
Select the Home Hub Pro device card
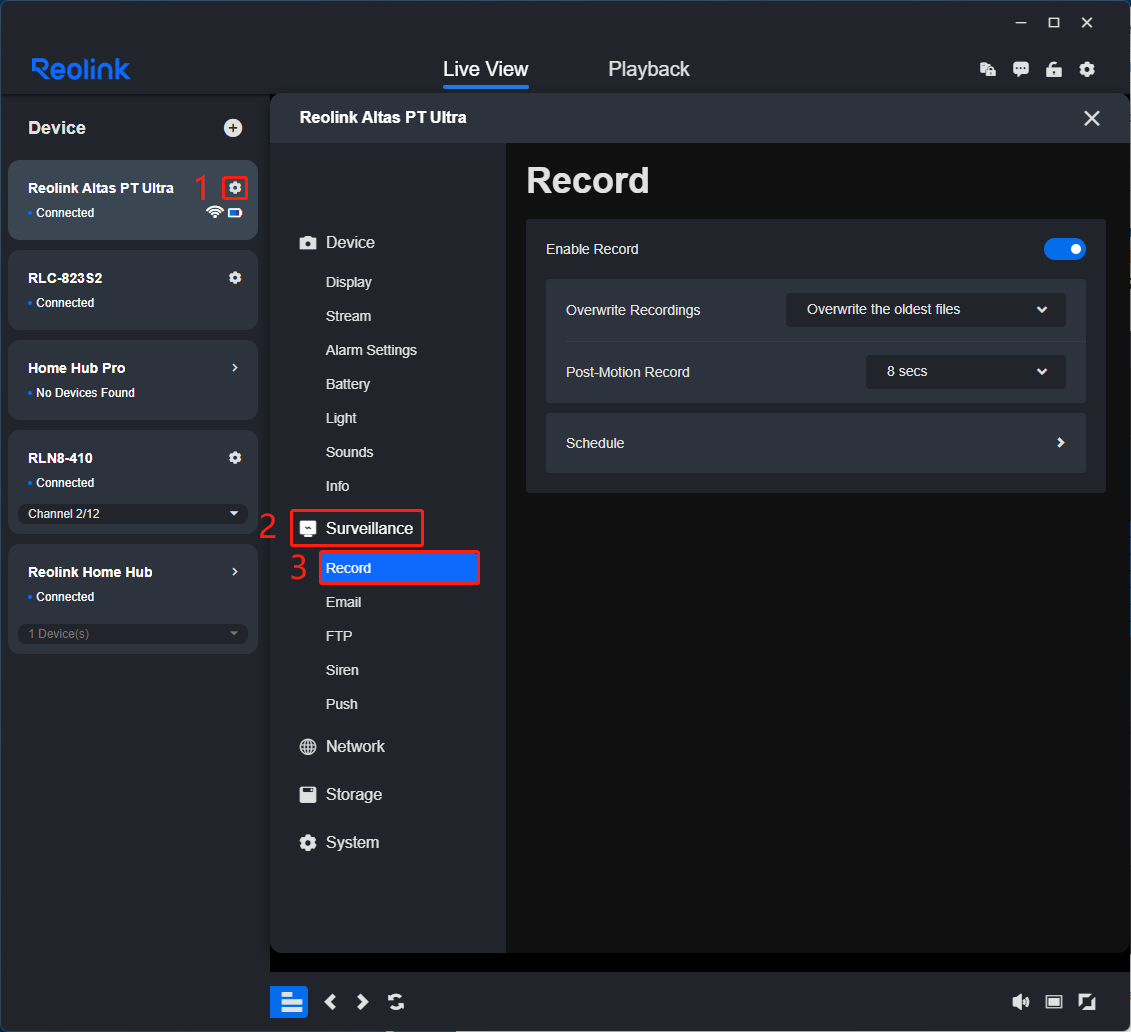[133, 380]
